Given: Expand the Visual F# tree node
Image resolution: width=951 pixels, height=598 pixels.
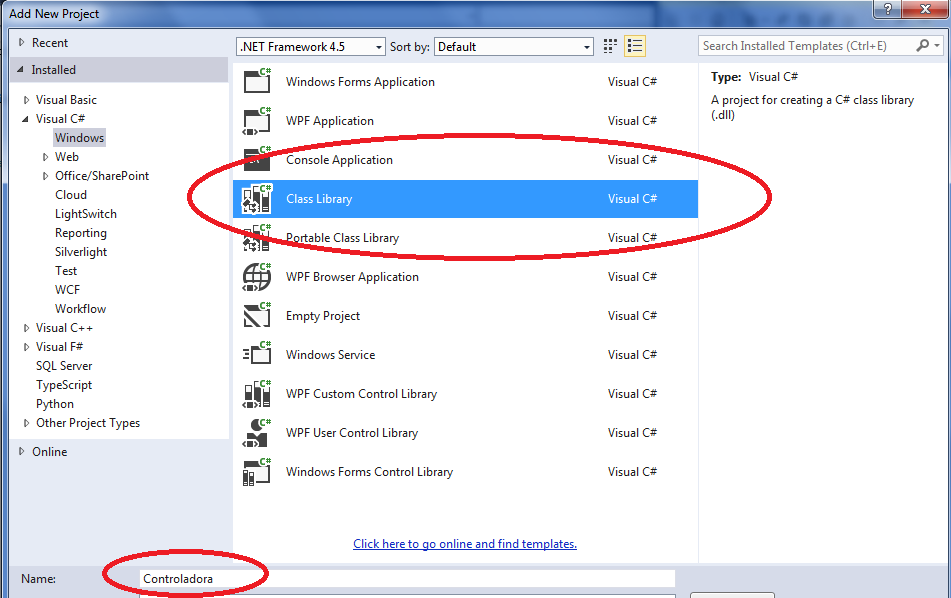Looking at the screenshot, I should point(26,347).
